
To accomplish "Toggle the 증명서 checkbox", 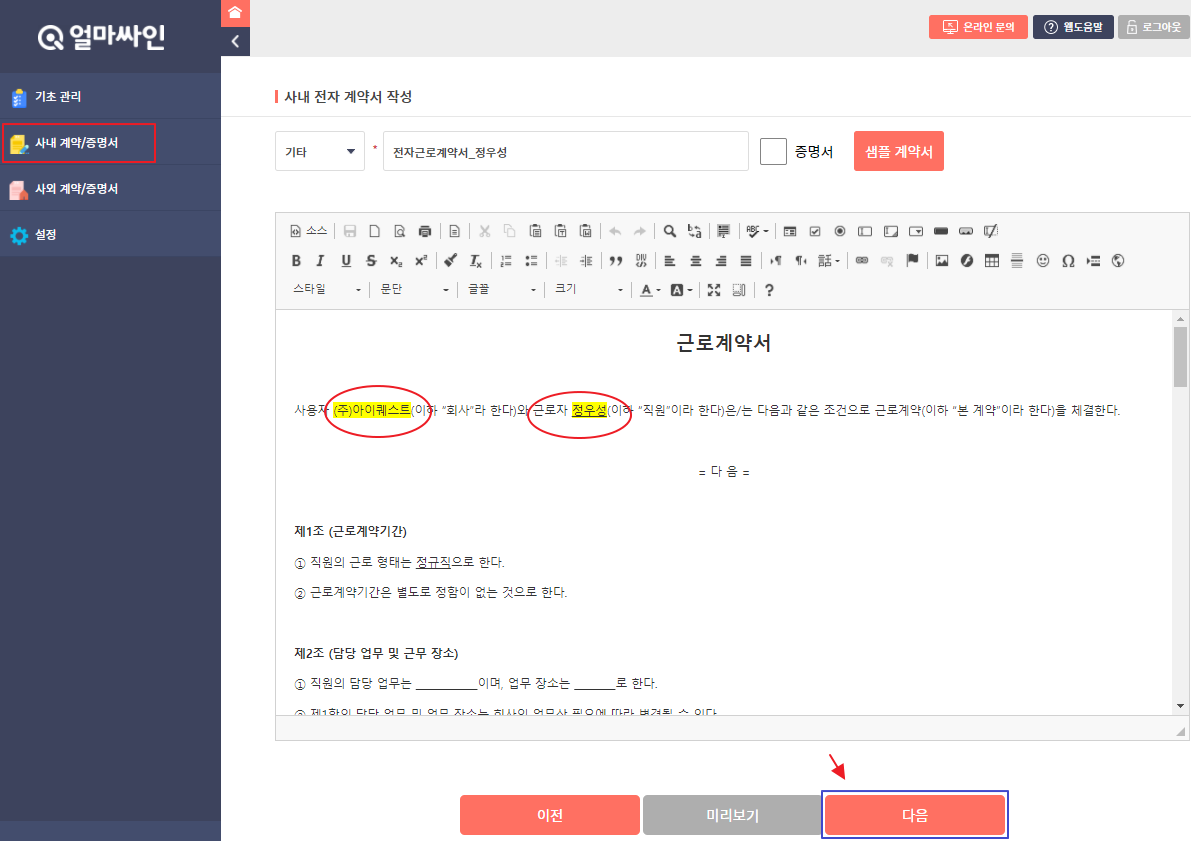I will [772, 151].
